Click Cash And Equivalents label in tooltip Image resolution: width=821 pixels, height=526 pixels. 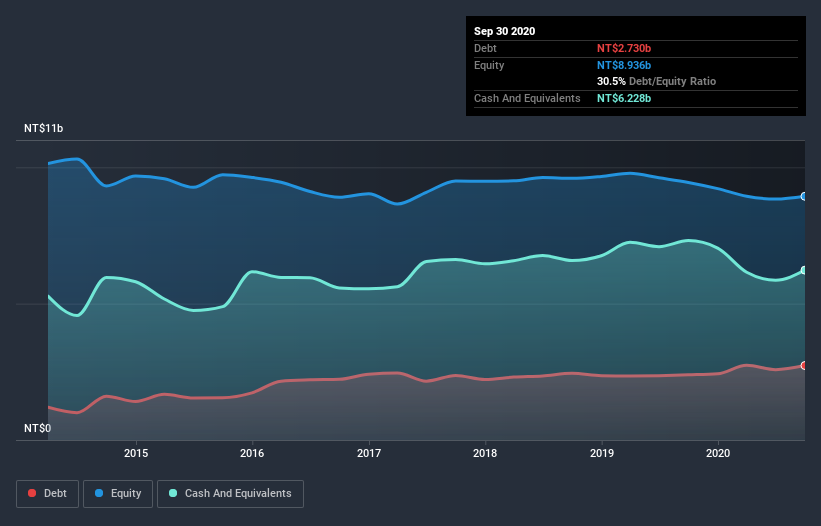tap(527, 98)
